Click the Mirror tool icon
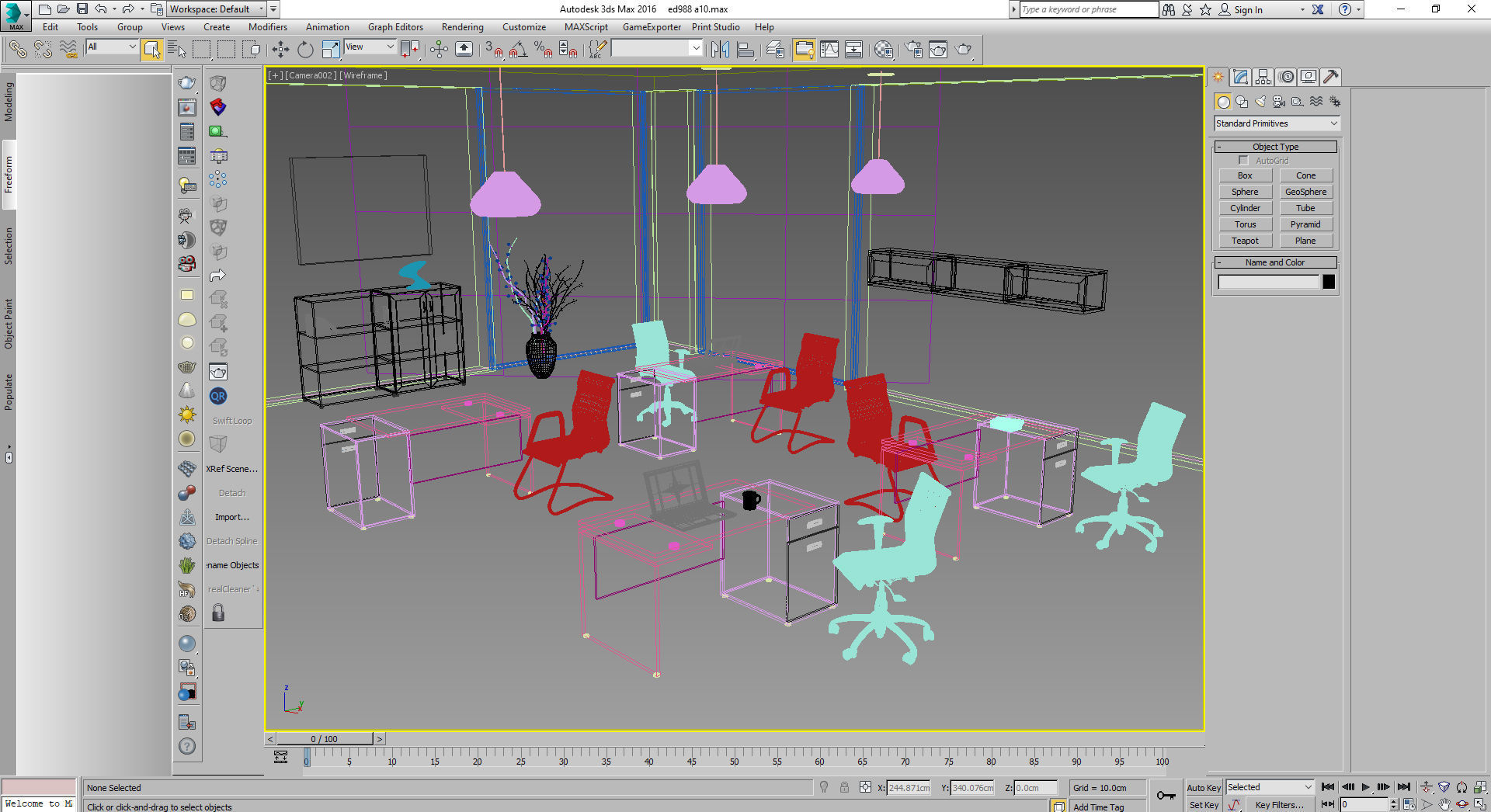This screenshot has height=812, width=1491. 720,50
